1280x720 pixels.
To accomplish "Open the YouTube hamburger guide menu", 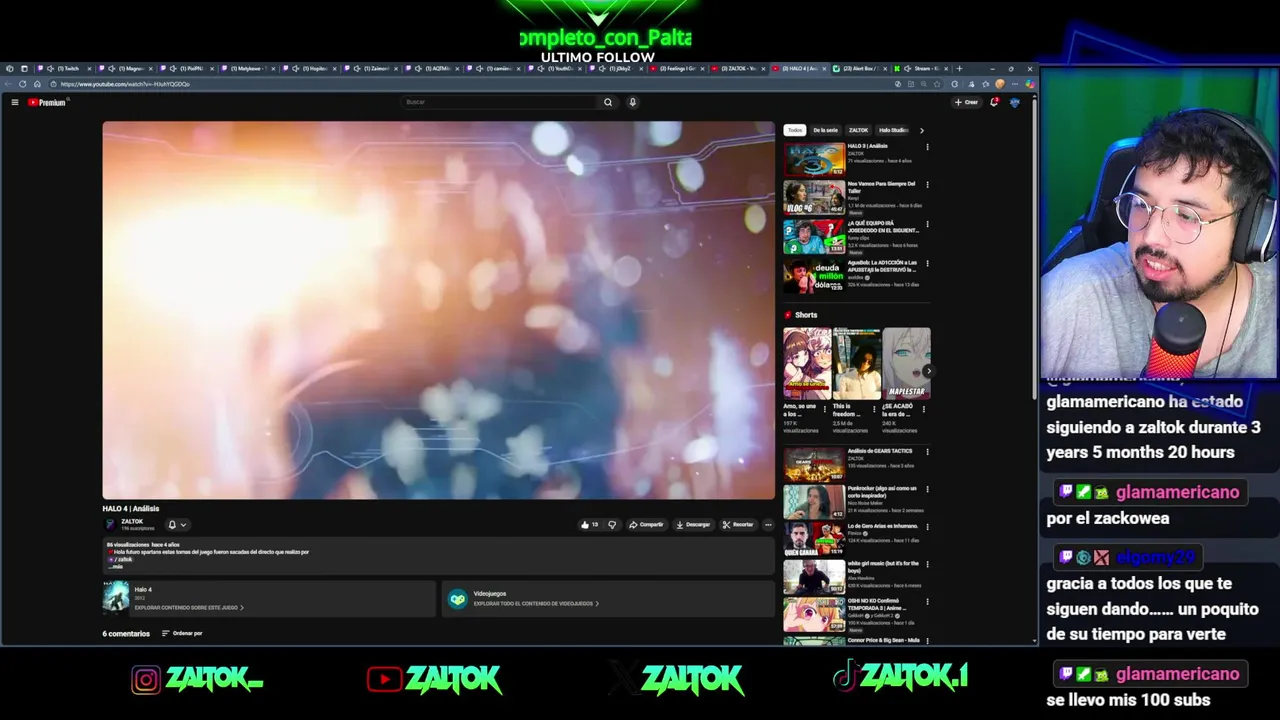I will tap(15, 102).
